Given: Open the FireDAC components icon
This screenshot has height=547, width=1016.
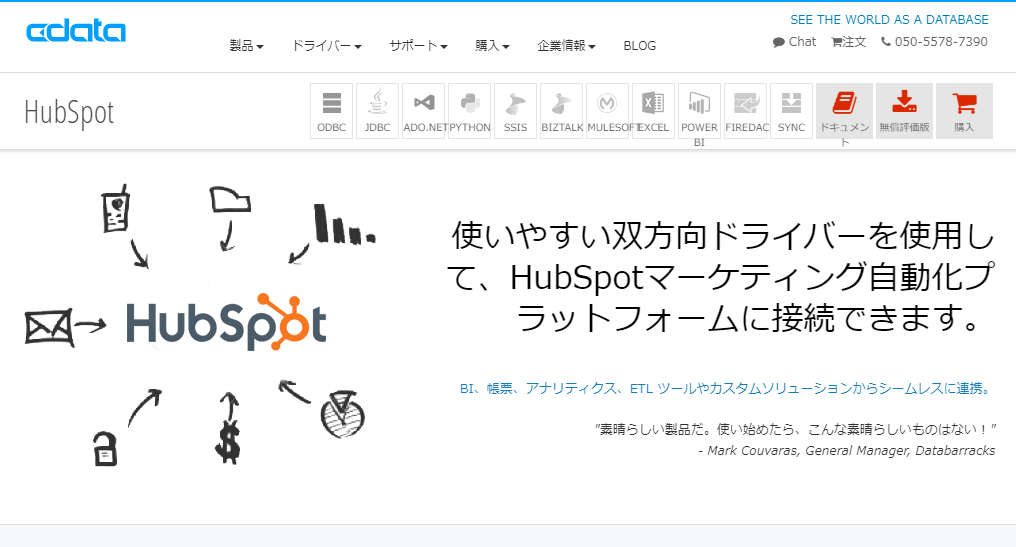Looking at the screenshot, I should (746, 111).
